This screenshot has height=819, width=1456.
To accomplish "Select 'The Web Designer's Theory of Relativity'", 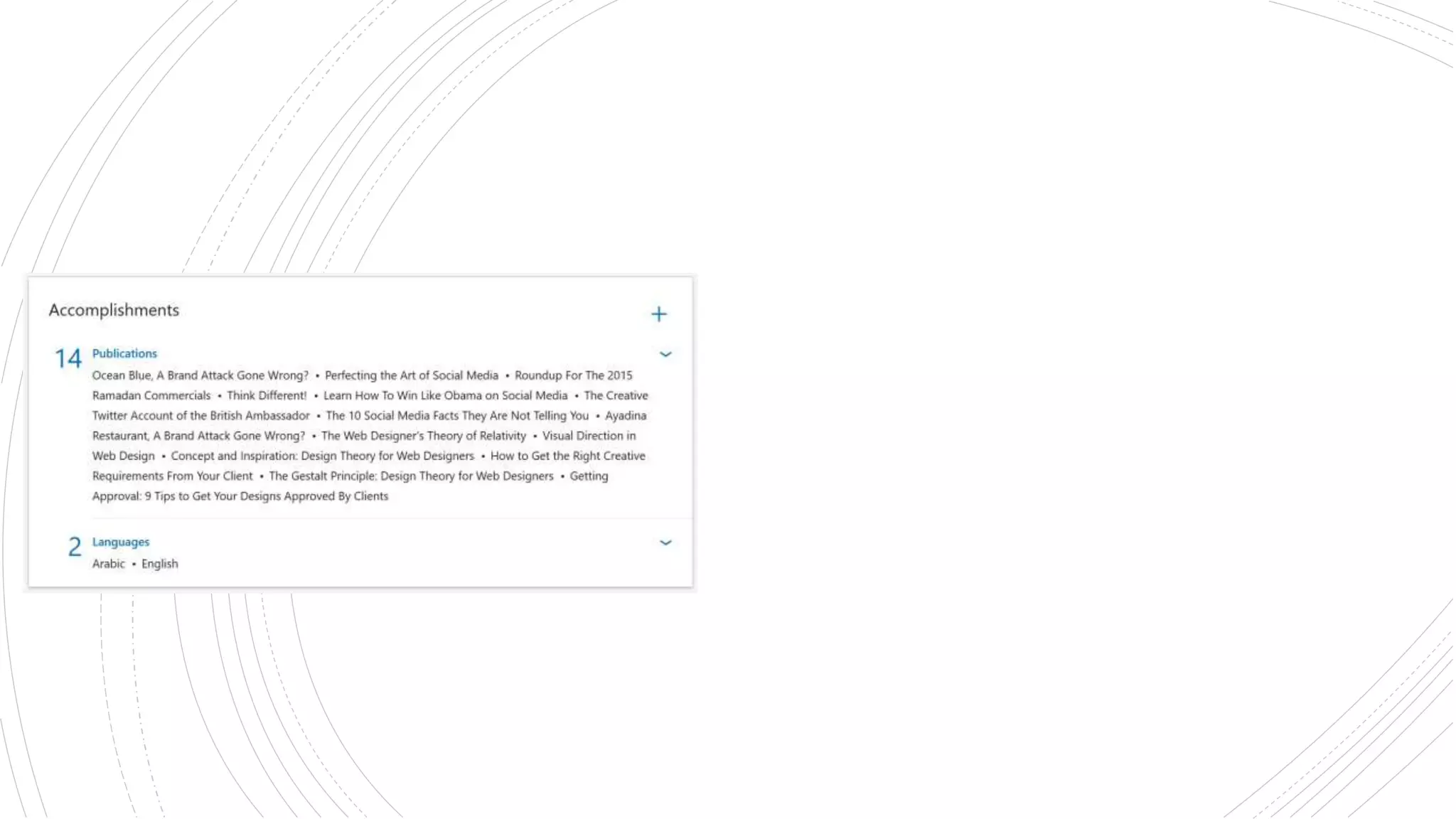I will tap(423, 436).
